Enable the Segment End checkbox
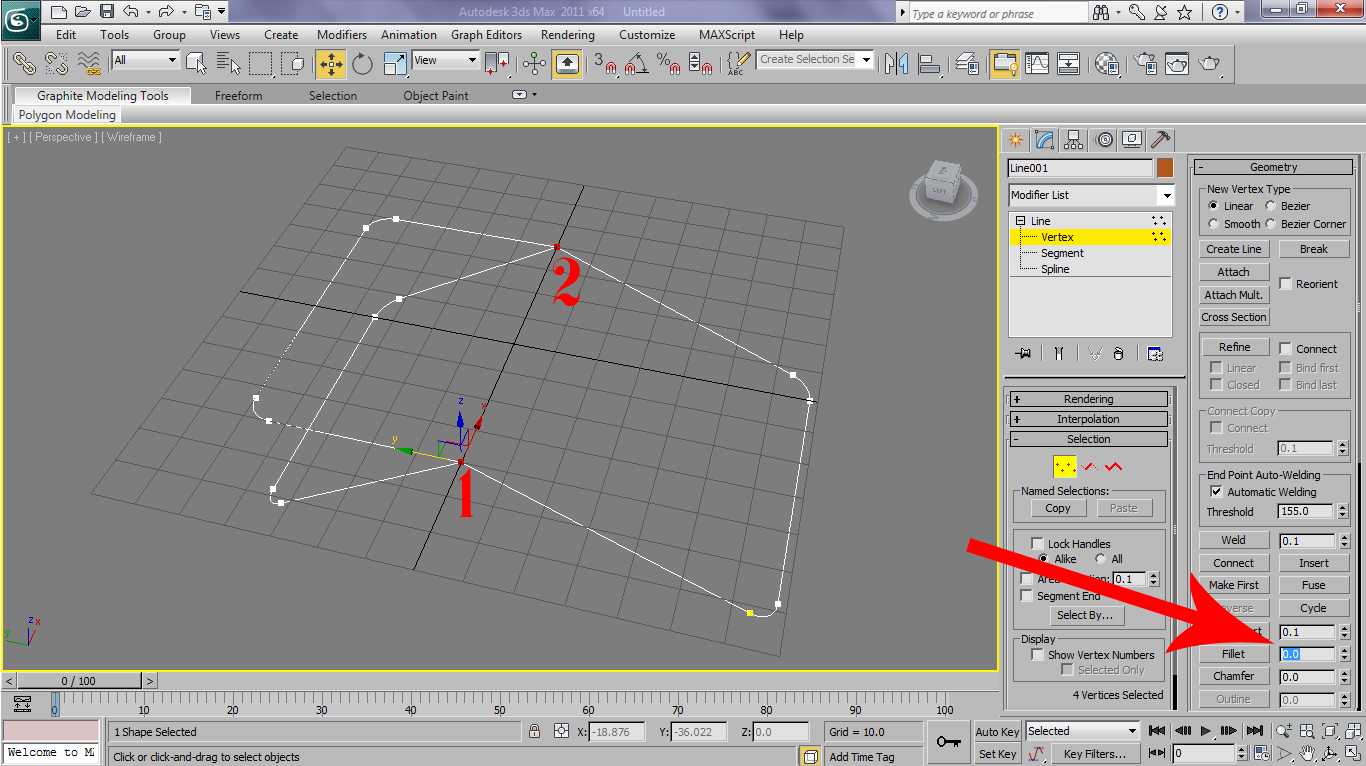Viewport: 1366px width, 766px height. pyautogui.click(x=1026, y=596)
